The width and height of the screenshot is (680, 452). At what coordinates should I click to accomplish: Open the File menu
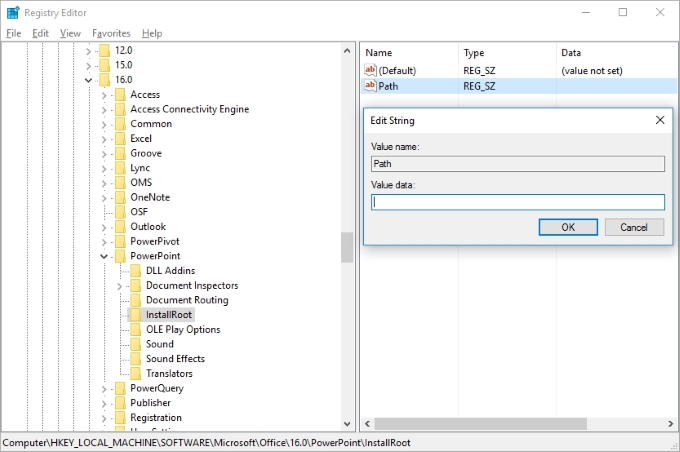click(x=13, y=33)
